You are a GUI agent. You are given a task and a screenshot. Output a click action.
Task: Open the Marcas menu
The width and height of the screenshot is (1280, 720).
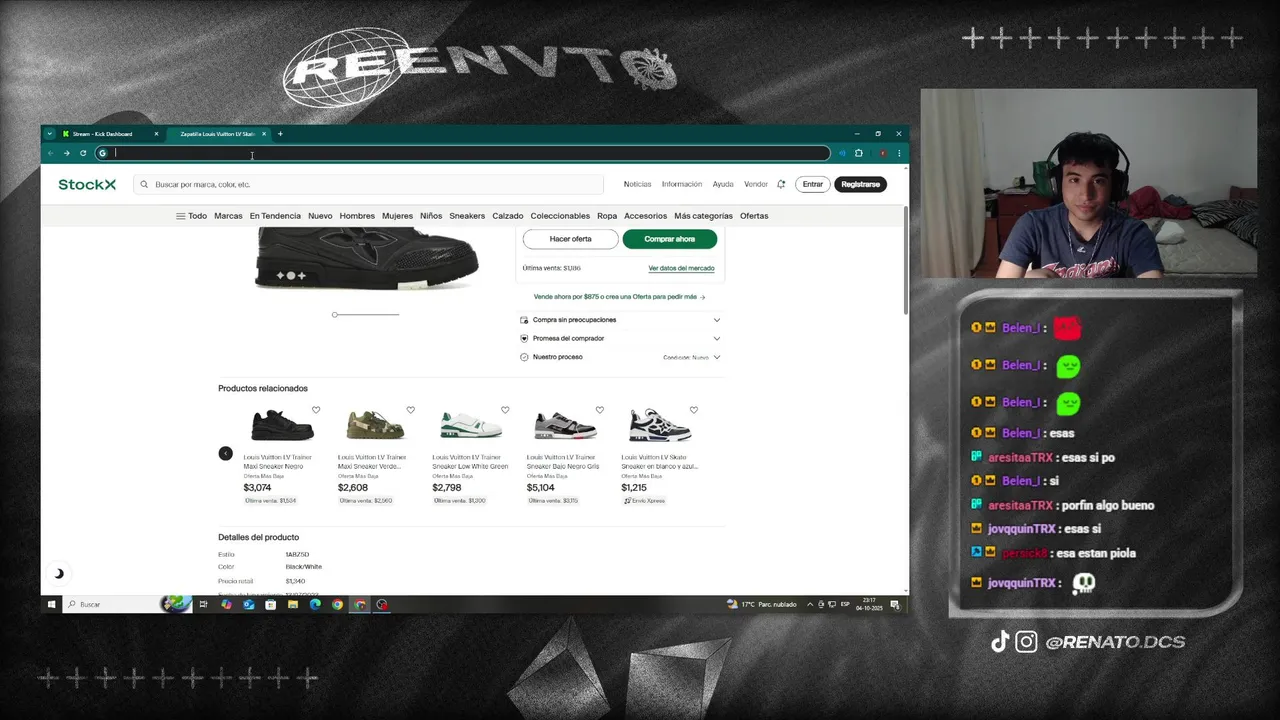tap(228, 216)
